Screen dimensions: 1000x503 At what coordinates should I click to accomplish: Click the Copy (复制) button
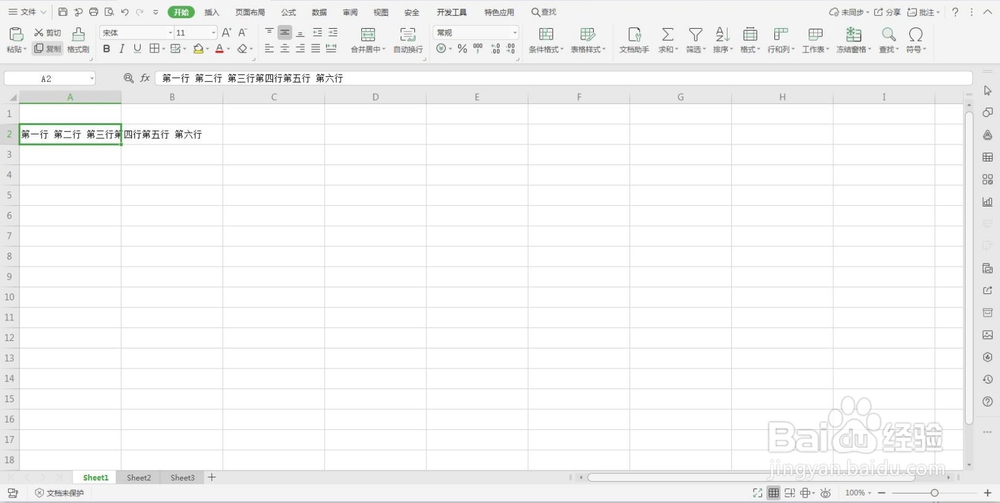click(48, 48)
